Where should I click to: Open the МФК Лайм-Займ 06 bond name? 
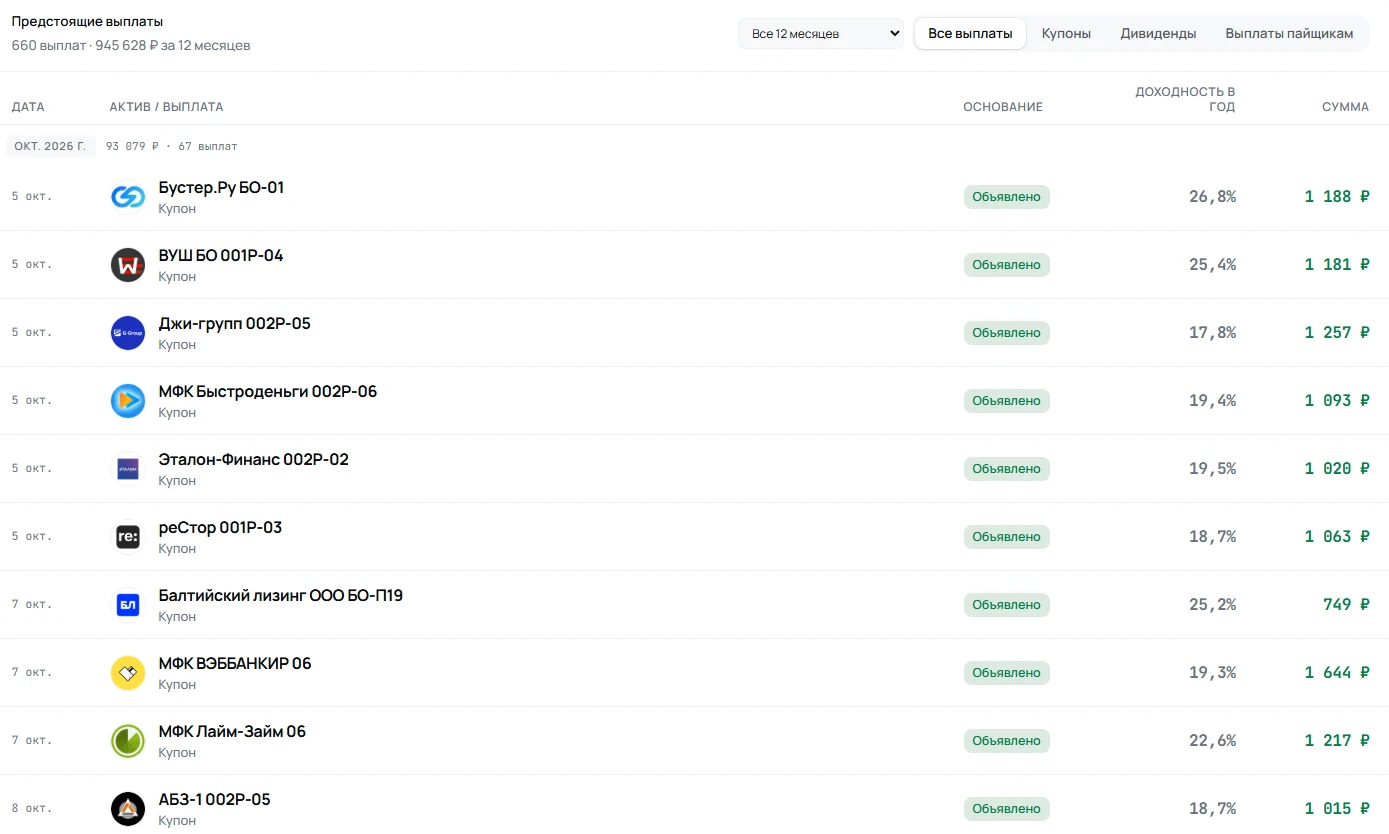point(232,732)
